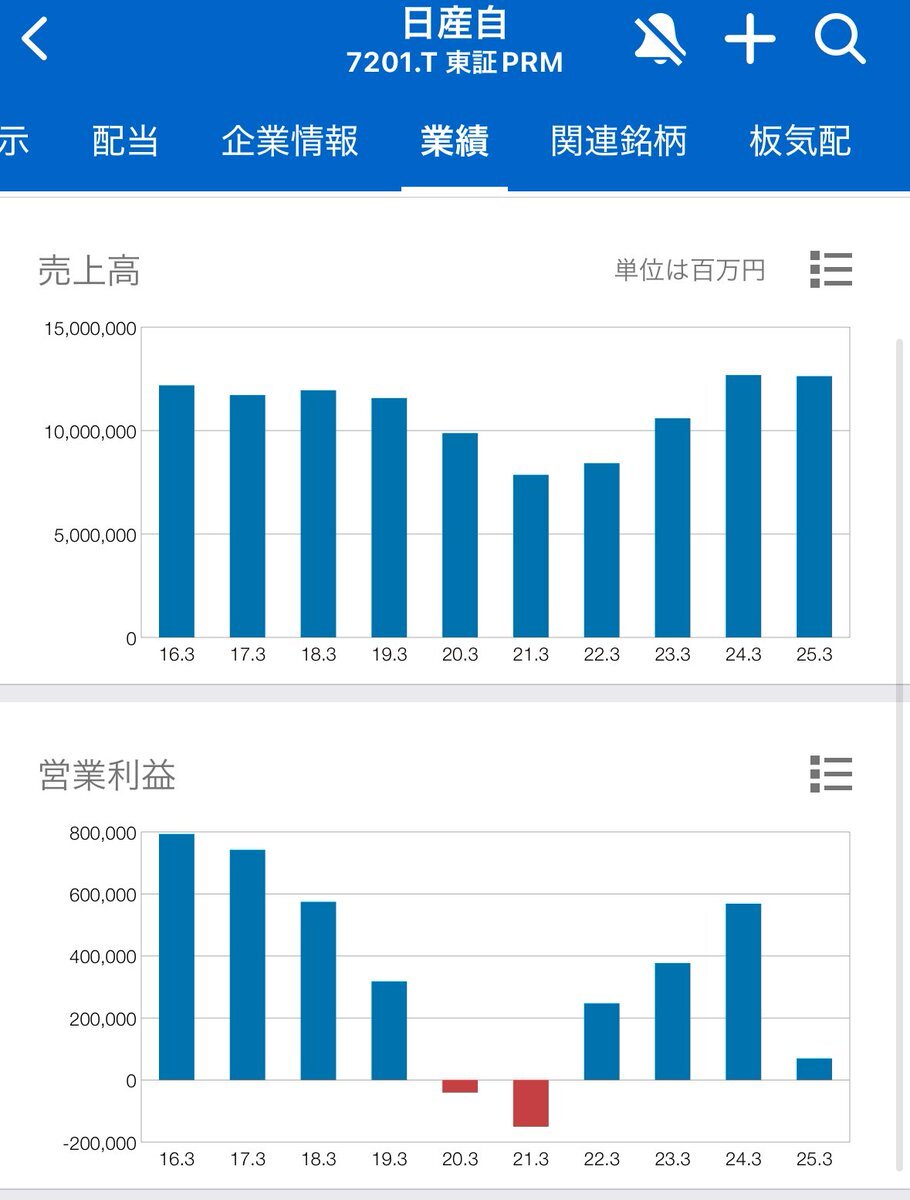Screen dimensions: 910x1200
Task: Tap the 日産自 stock title
Action: click(455, 22)
